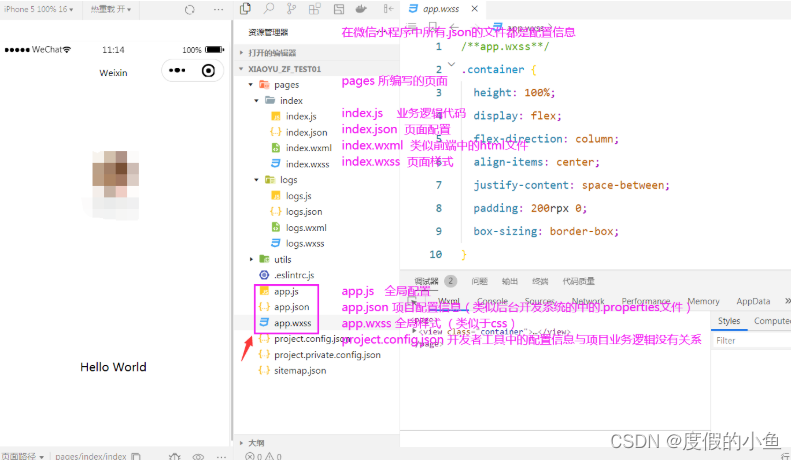The image size is (797, 460).
Task: Open logs.wxss in file tree
Action: [304, 243]
